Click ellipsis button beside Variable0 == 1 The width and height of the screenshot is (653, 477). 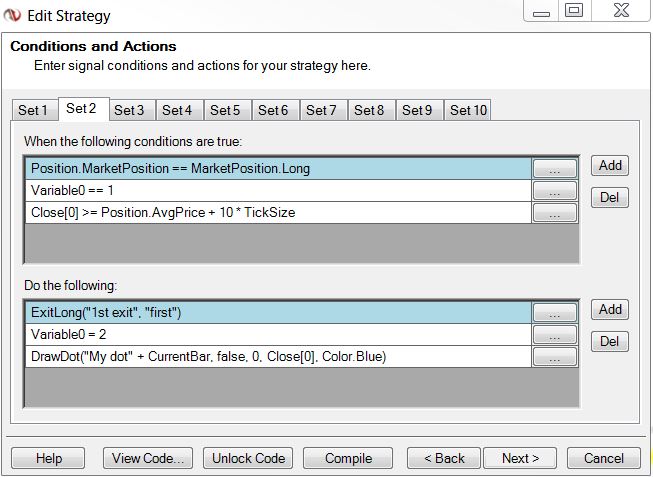pos(555,191)
